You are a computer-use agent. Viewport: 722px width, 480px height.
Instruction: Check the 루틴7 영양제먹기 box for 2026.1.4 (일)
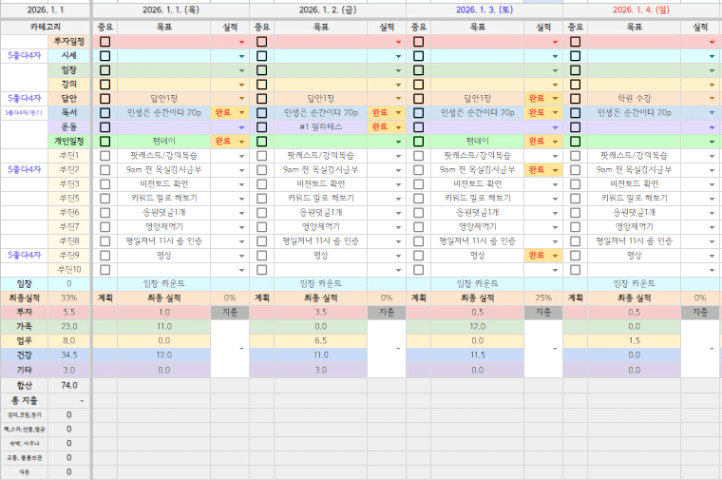point(575,227)
